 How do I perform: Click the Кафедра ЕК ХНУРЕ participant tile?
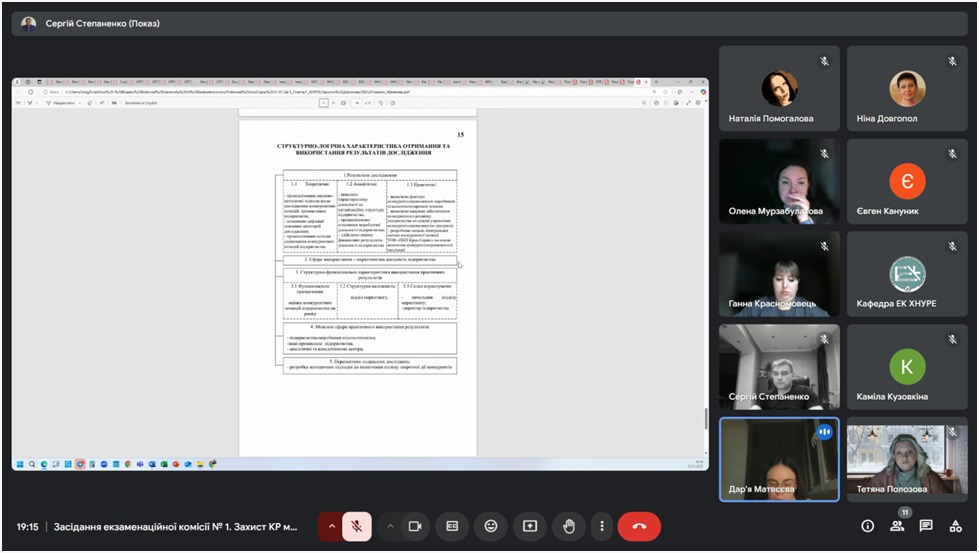[907, 274]
